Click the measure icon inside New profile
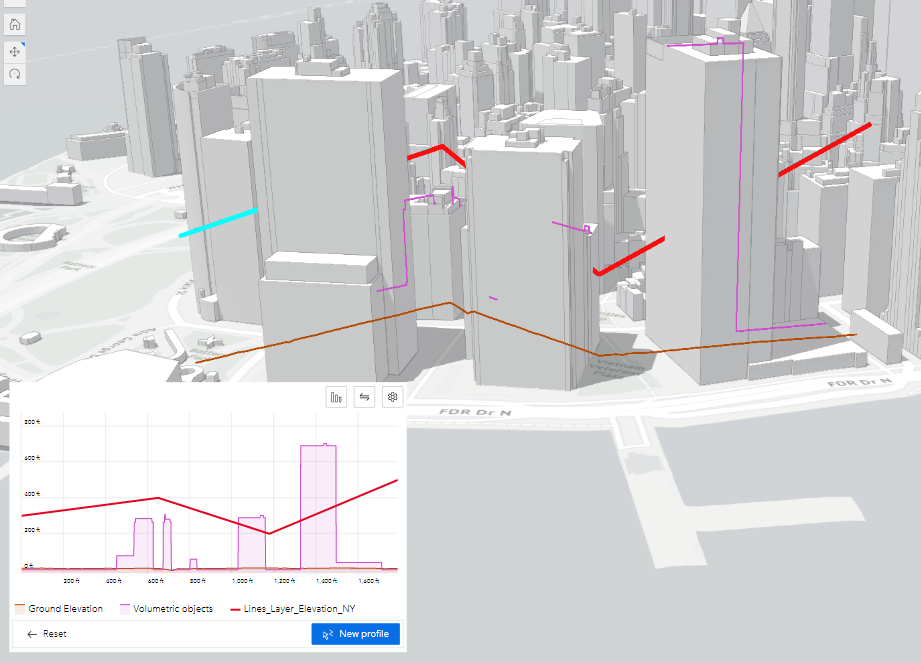Viewport: 921px width, 663px height. coord(330,633)
